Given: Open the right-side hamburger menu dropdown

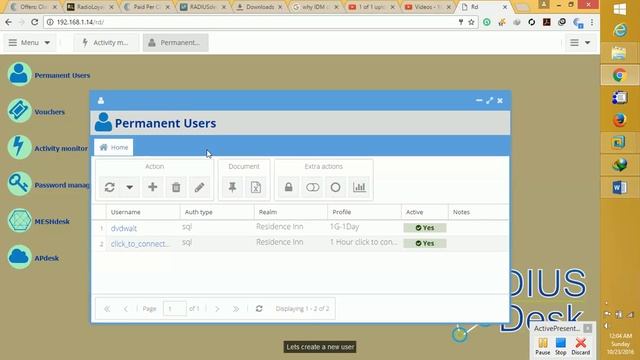Looking at the screenshot, I should (580, 42).
